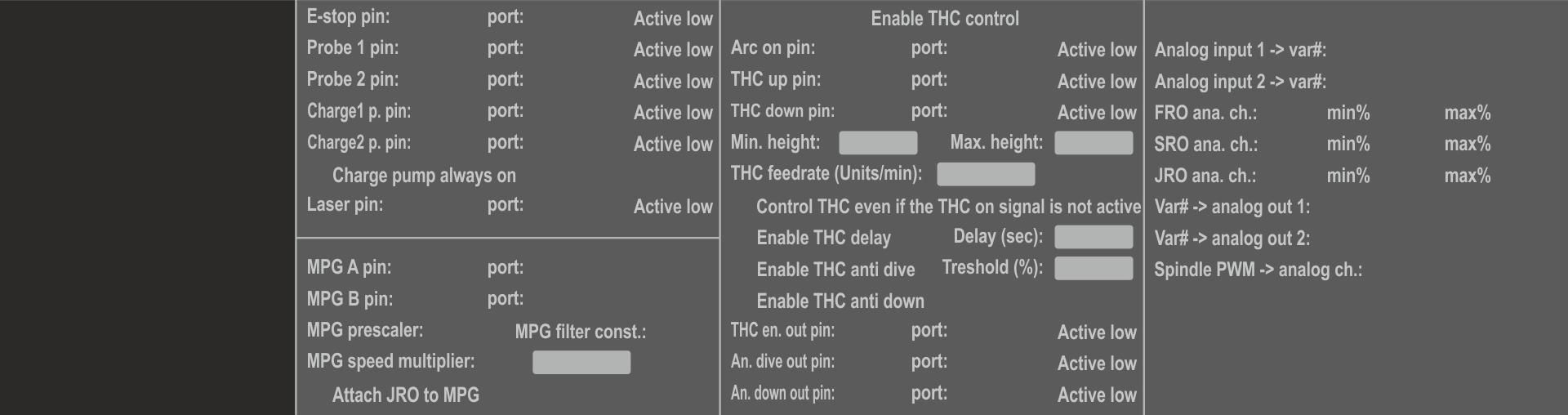
Task: Toggle Active low for E-stop pin
Action: coord(672,19)
